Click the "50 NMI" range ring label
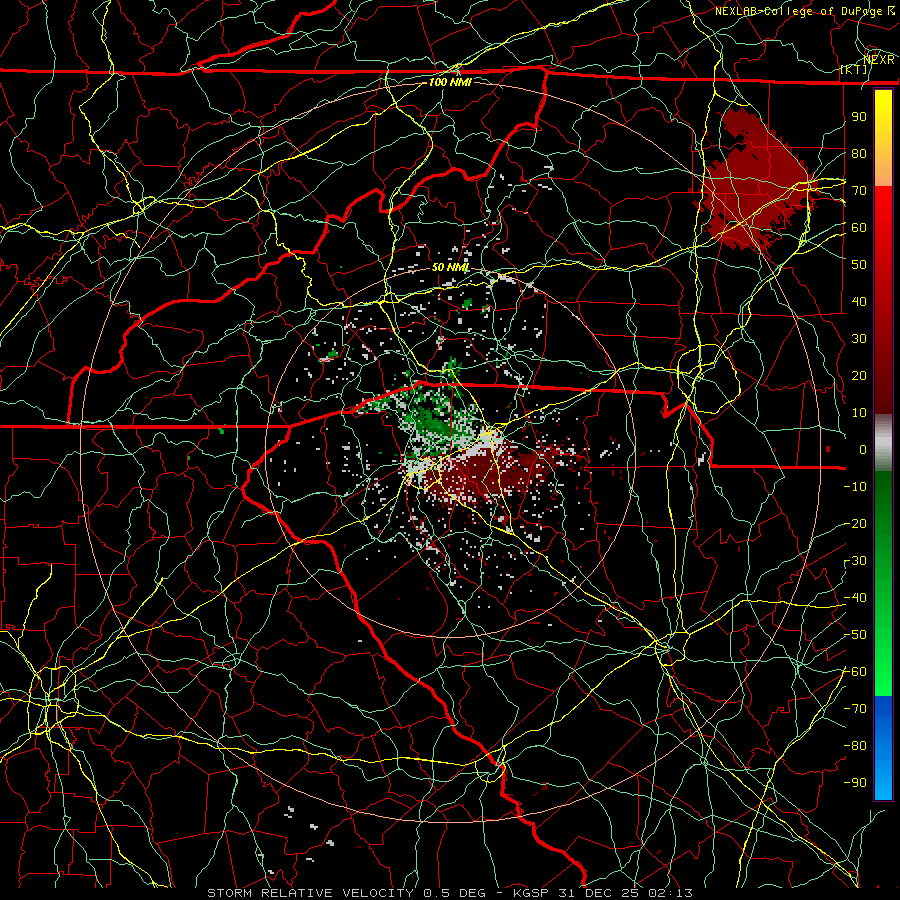The width and height of the screenshot is (900, 900). (x=451, y=267)
